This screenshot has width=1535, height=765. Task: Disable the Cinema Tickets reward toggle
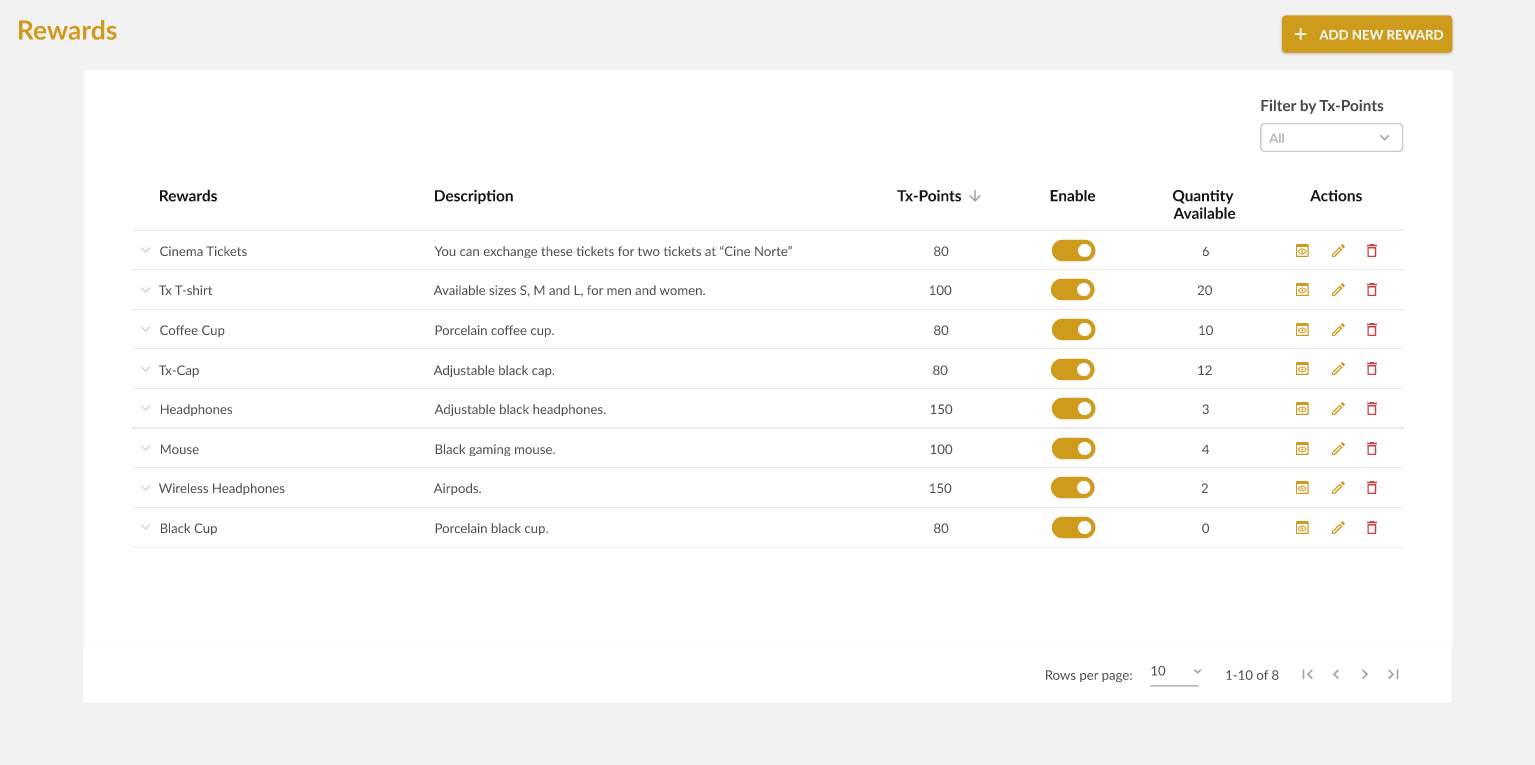[1073, 251]
